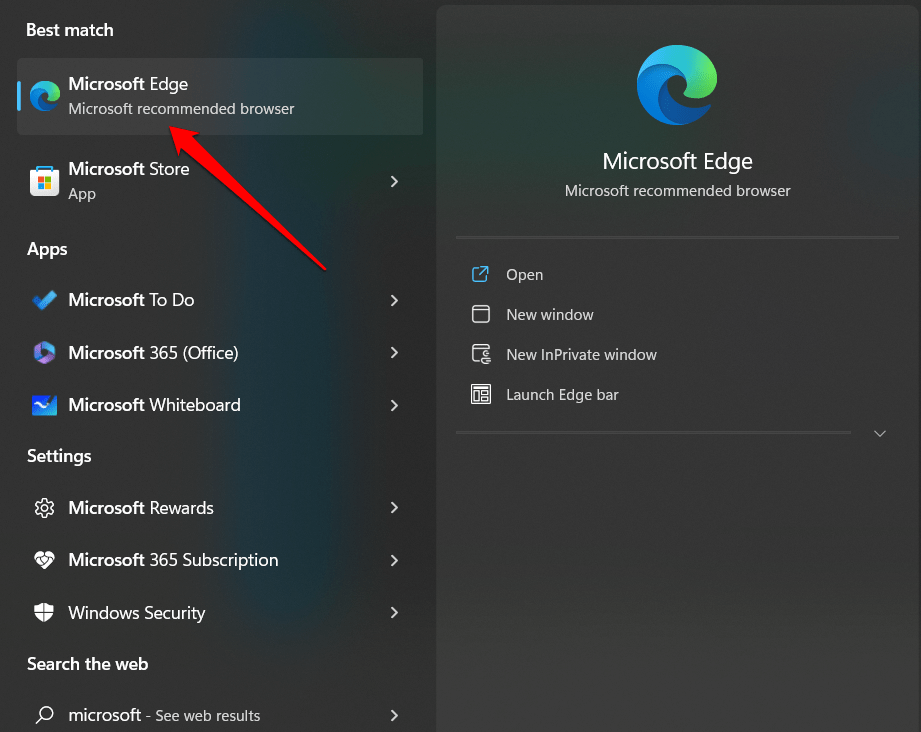Click the Open icon in Edge actions

point(480,274)
